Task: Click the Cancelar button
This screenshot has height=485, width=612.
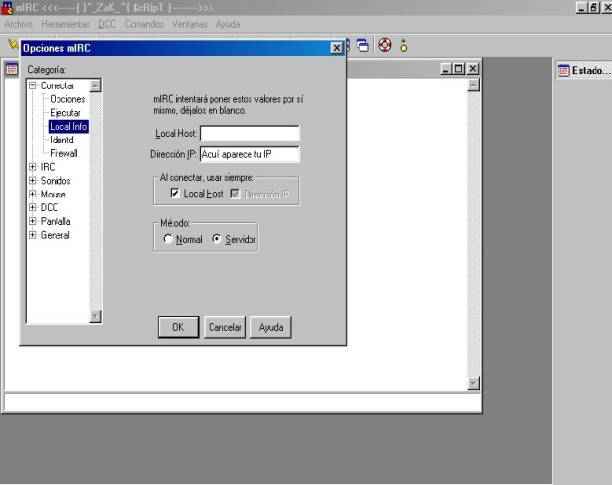Action: click(225, 327)
